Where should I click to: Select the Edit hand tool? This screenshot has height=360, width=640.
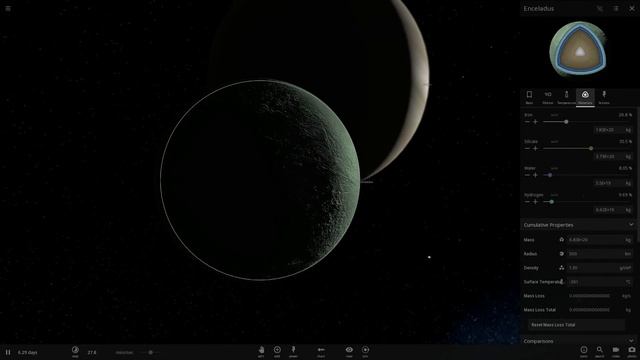[261, 351]
